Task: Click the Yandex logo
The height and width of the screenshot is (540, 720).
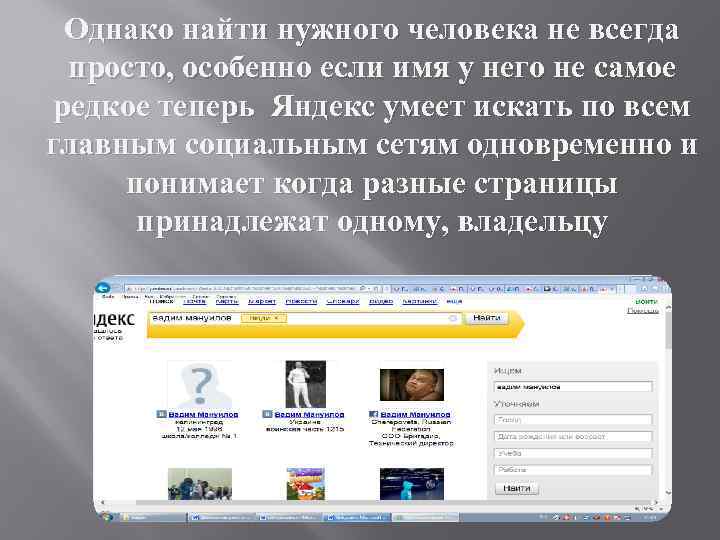Action: (114, 319)
